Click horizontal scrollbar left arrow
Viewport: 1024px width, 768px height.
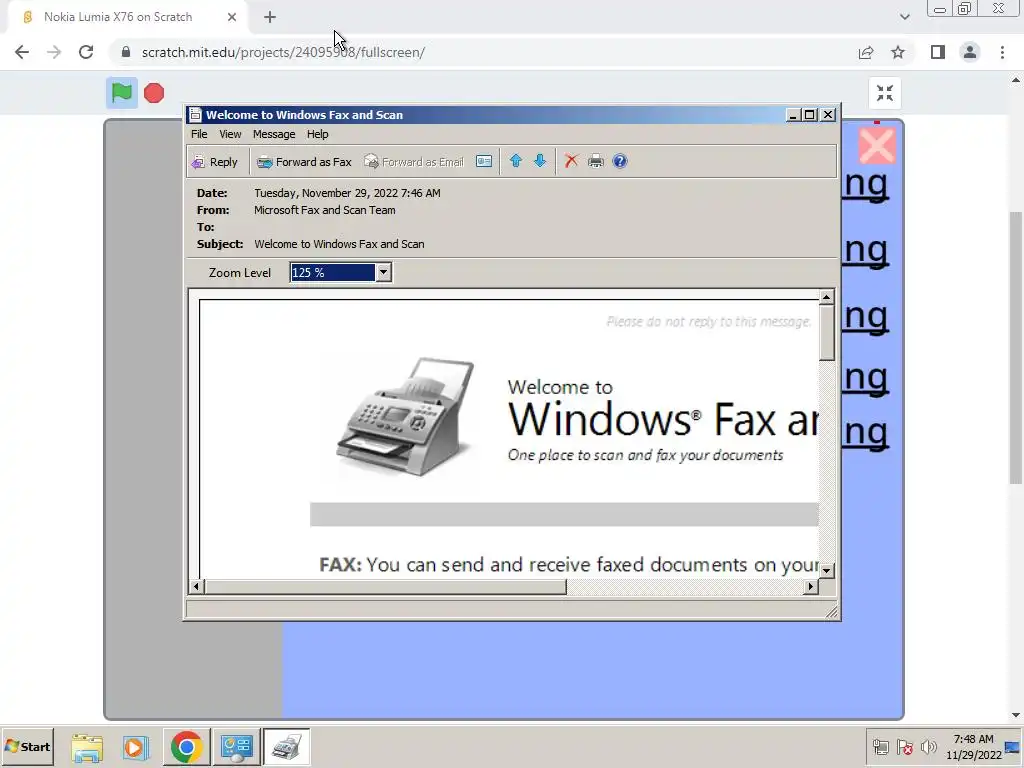click(x=196, y=586)
